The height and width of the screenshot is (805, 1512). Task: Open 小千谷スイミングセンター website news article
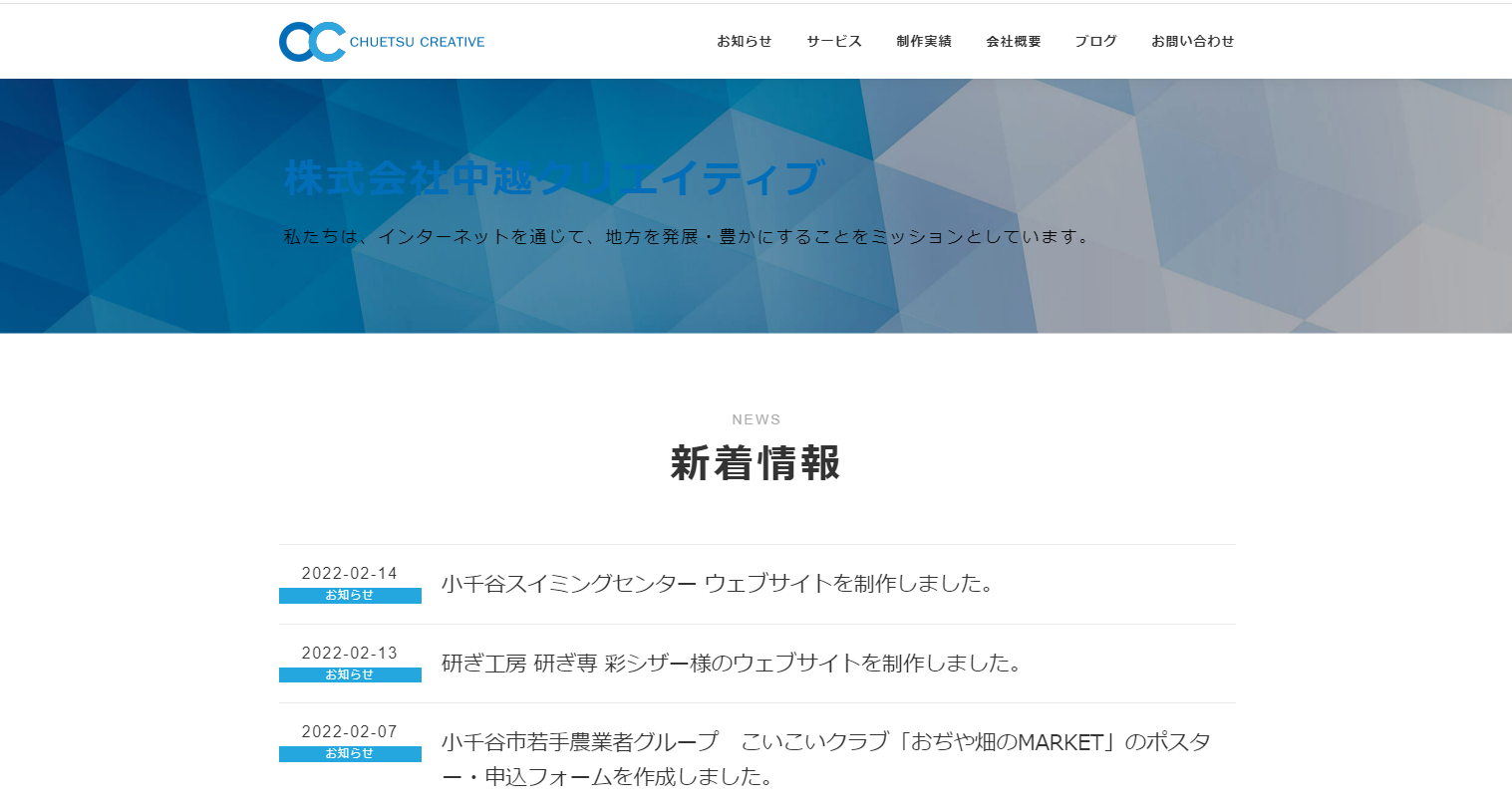point(718,584)
